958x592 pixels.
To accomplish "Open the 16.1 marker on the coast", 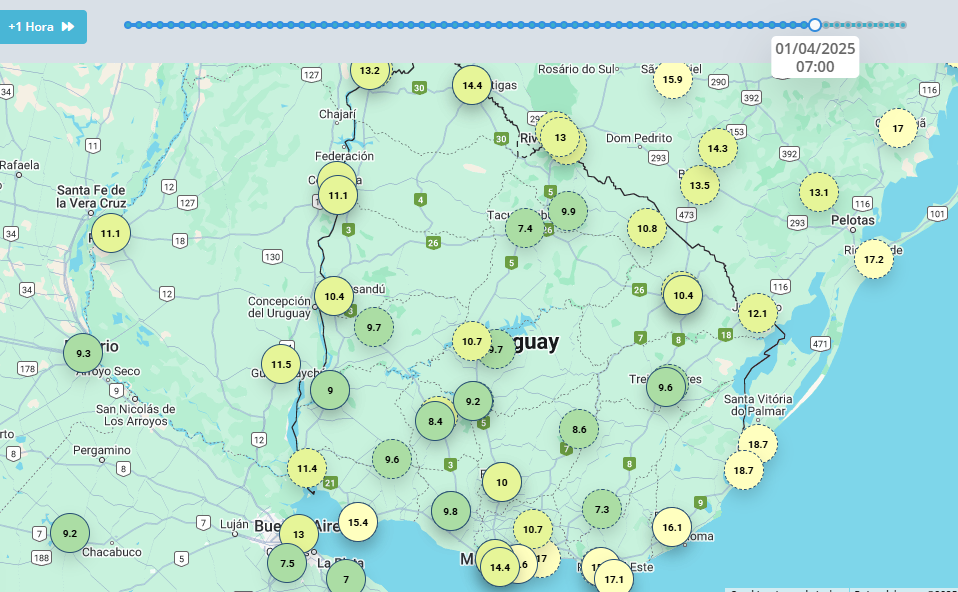I will (672, 527).
